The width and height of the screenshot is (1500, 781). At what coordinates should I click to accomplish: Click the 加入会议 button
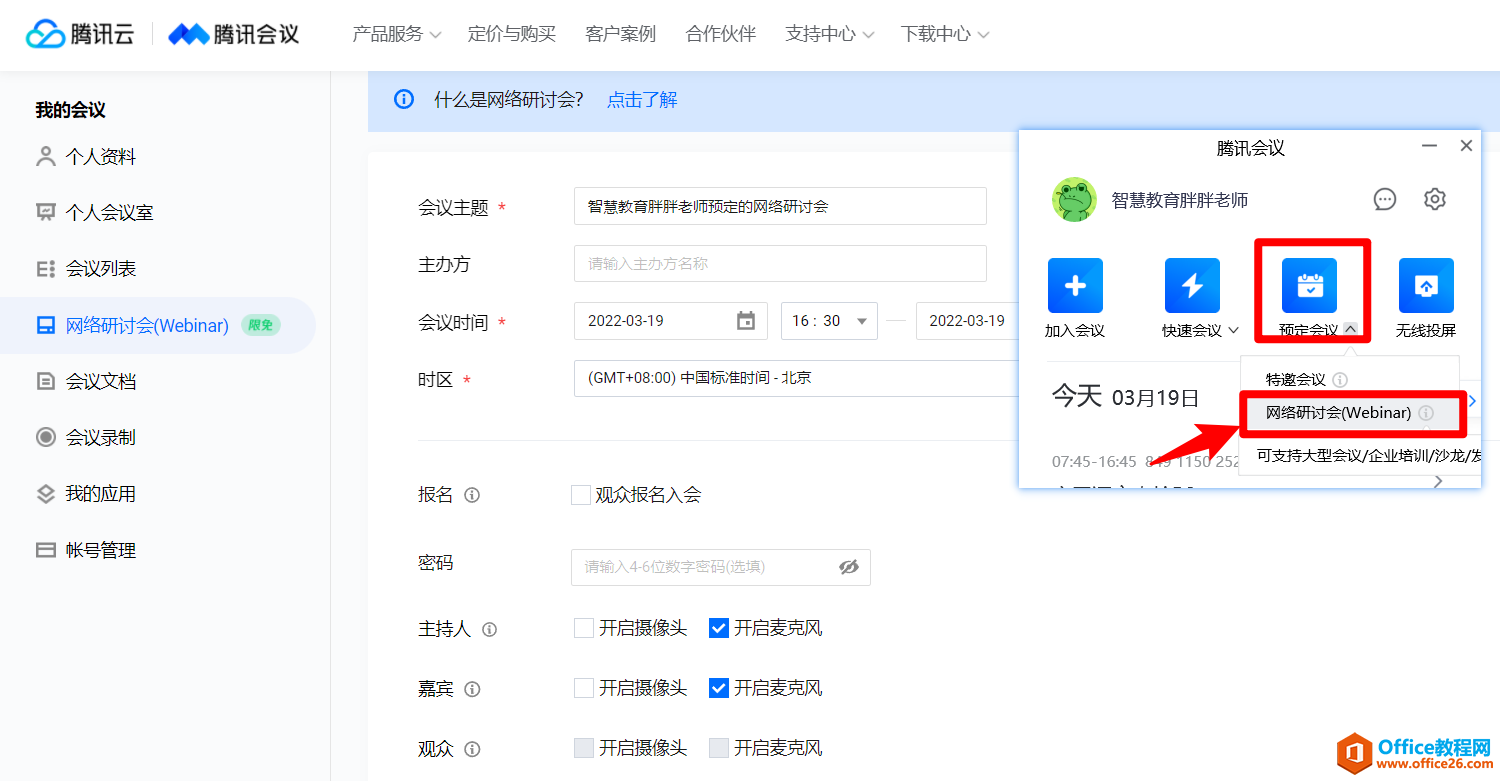coord(1075,286)
